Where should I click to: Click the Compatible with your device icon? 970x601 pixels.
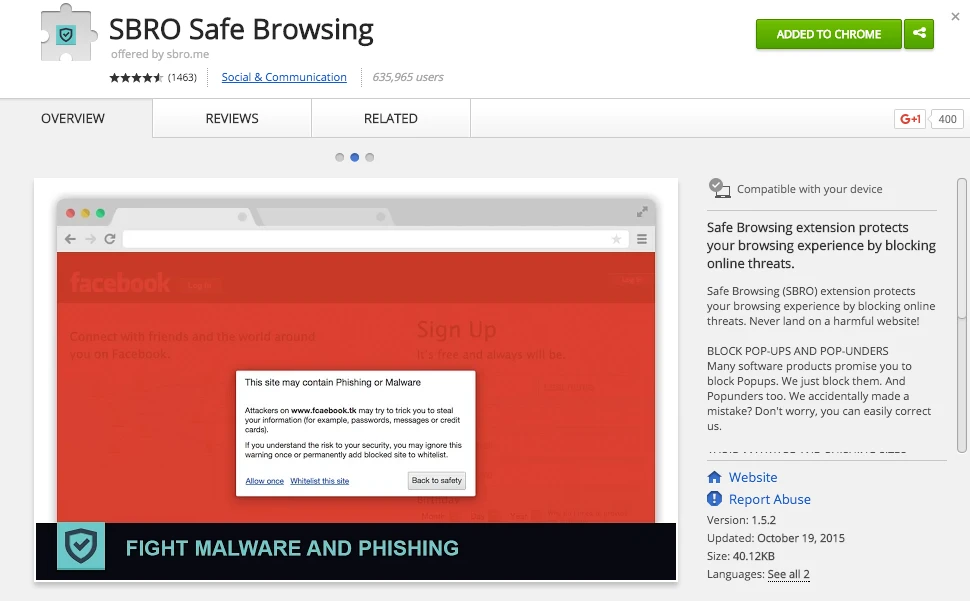point(719,189)
